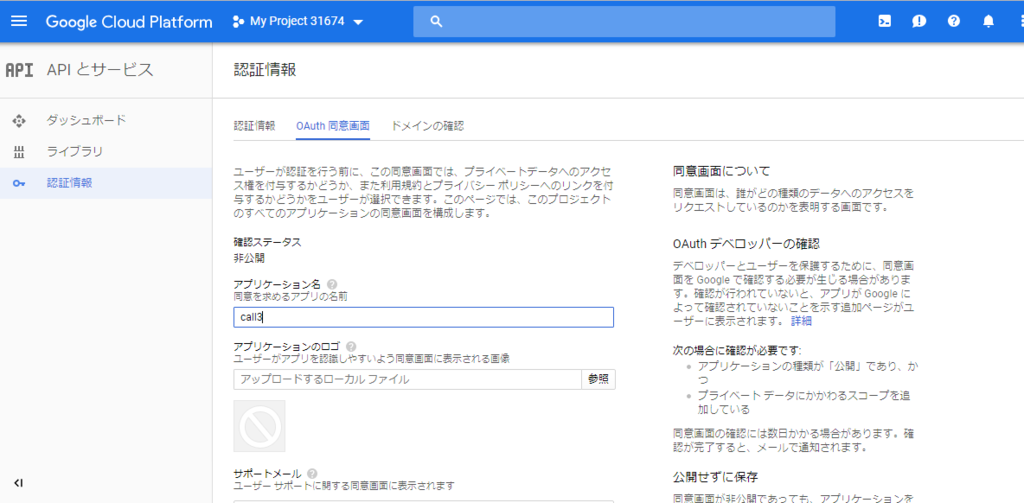Open ライブラリ in the sidebar

pyautogui.click(x=74, y=152)
